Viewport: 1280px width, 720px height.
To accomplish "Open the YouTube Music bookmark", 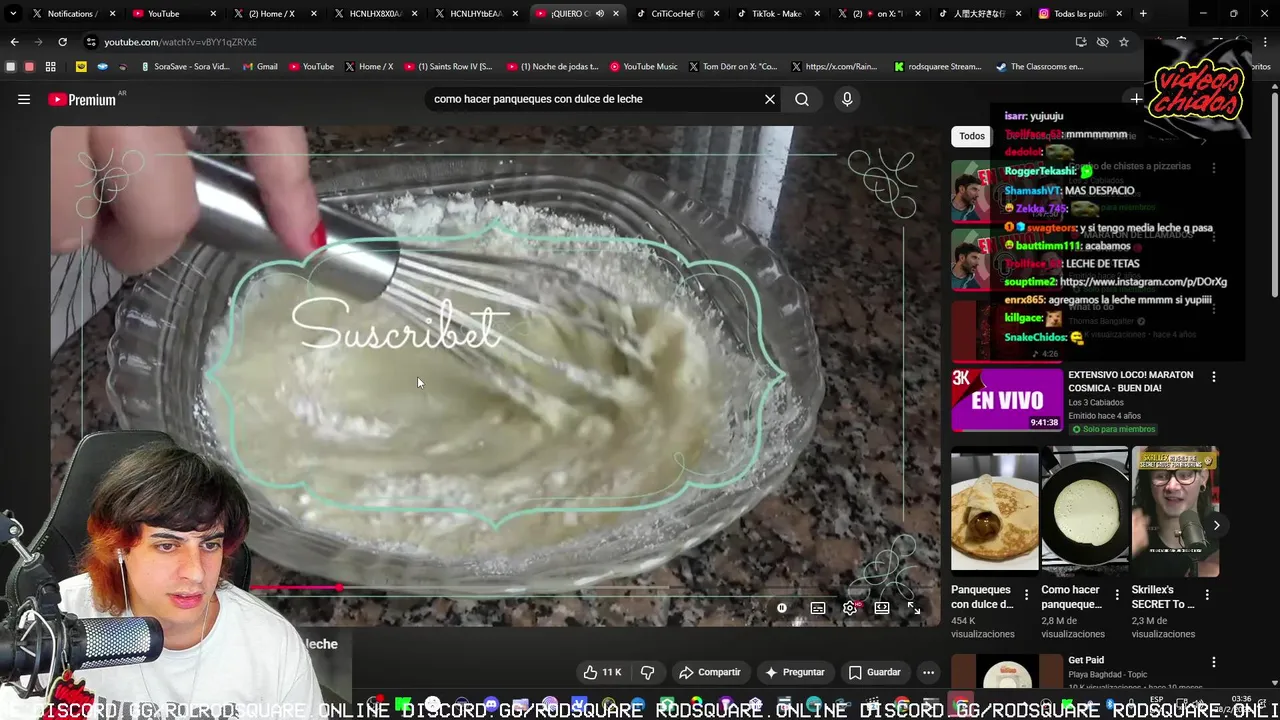I will [x=643, y=67].
